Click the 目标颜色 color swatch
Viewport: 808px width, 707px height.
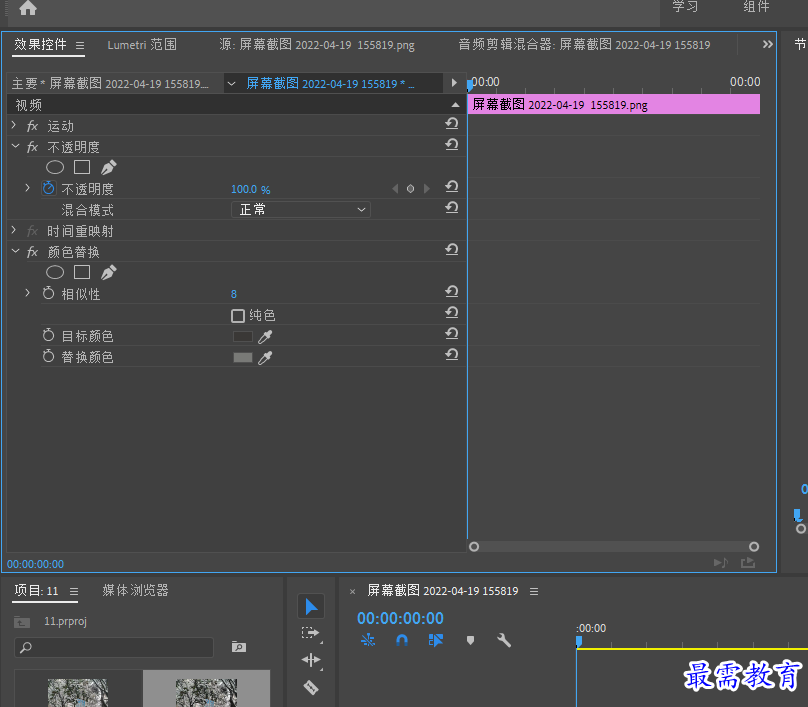243,337
